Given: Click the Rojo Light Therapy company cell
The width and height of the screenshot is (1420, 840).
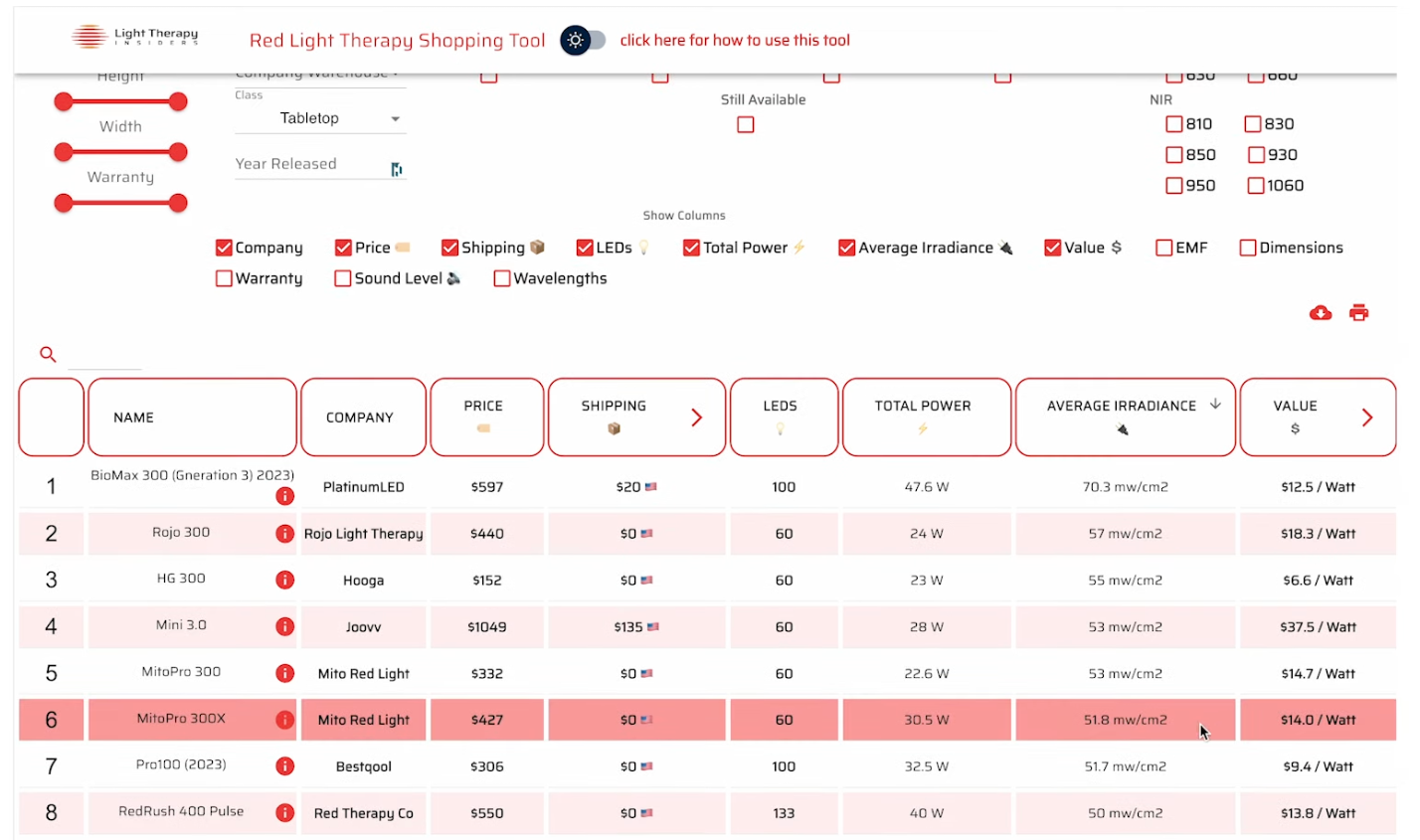Looking at the screenshot, I should tap(364, 534).
